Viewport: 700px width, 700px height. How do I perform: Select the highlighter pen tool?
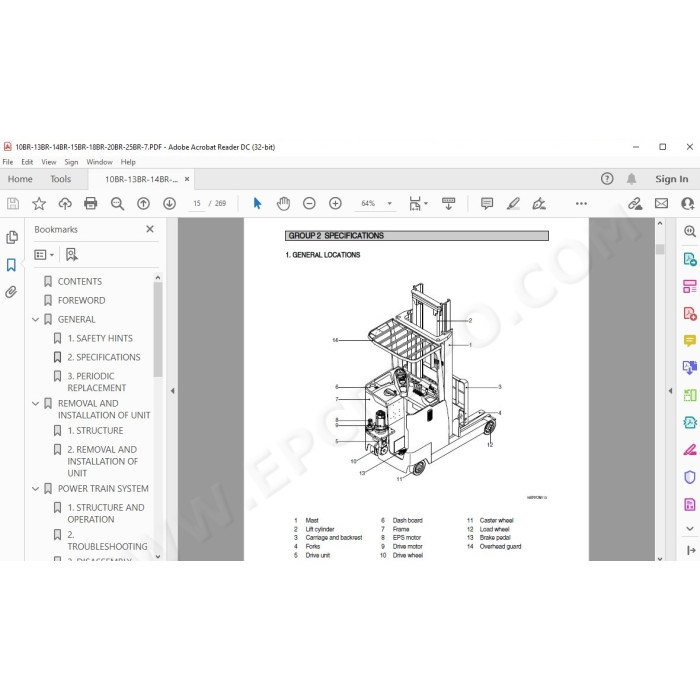click(x=513, y=204)
